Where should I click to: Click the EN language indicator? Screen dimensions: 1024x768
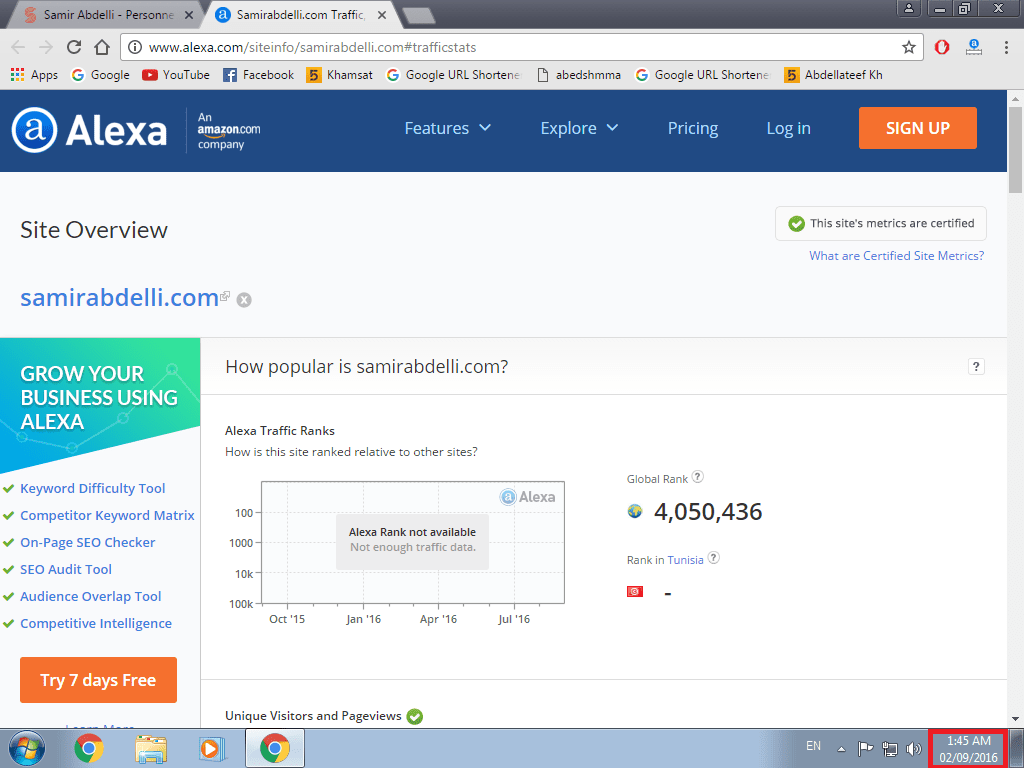813,746
